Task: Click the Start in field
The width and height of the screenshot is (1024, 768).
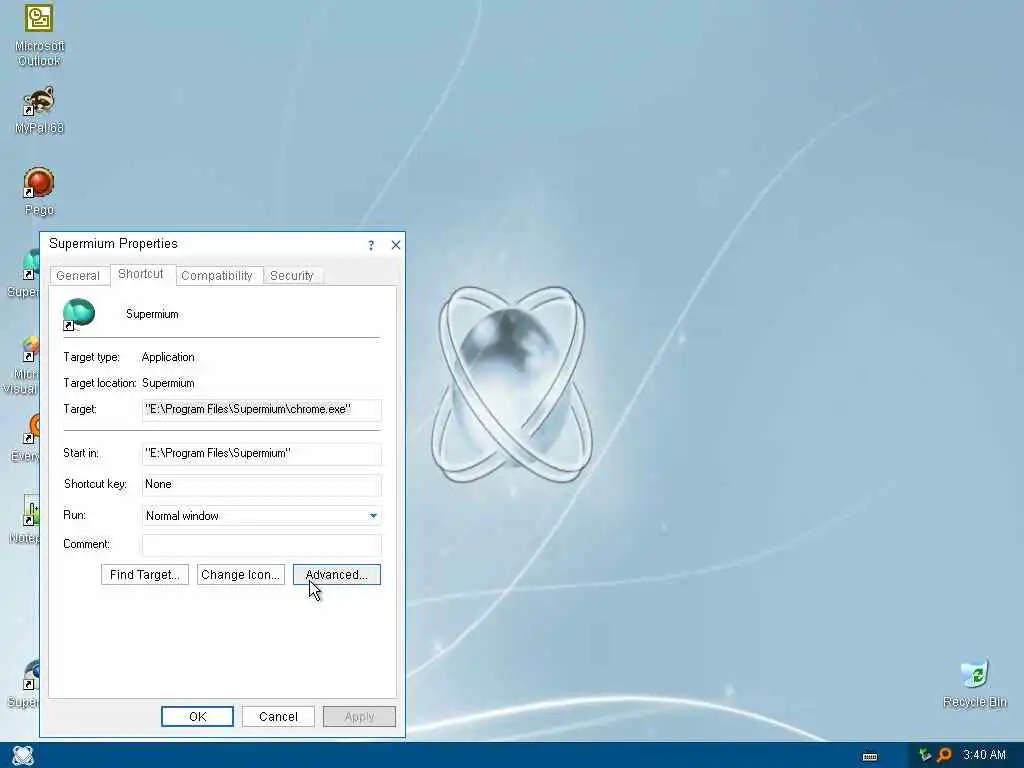Action: (x=261, y=453)
